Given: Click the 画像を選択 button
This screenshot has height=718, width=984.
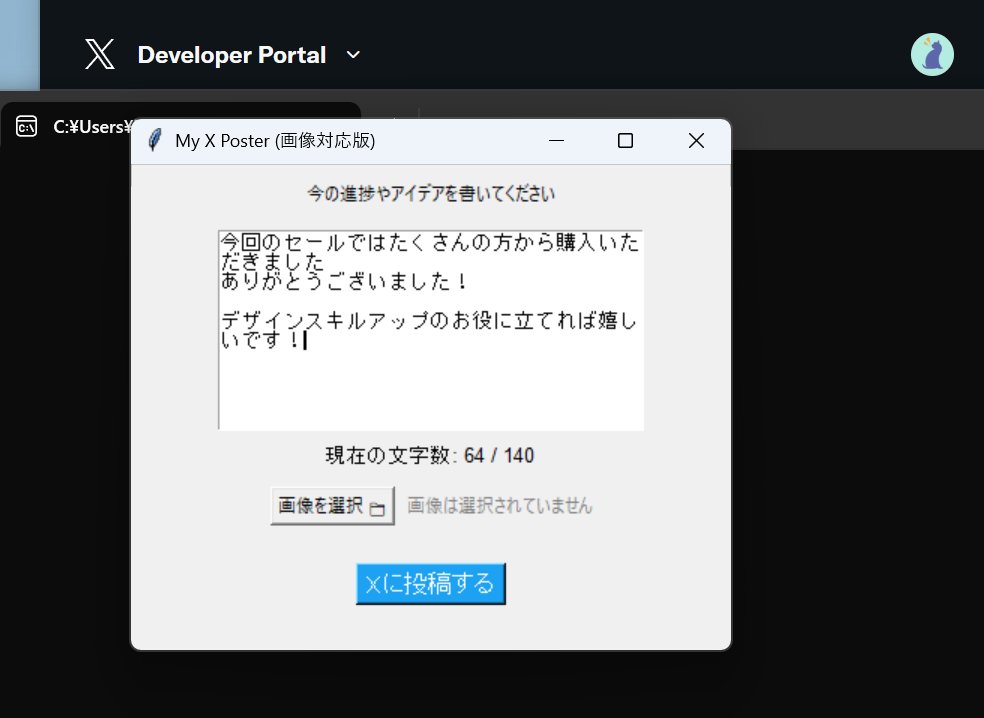Looking at the screenshot, I should click(x=332, y=505).
